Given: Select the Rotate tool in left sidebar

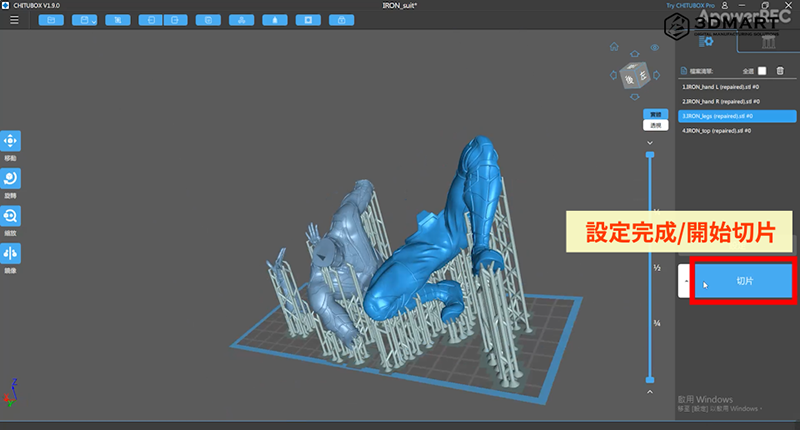Looking at the screenshot, I should pos(10,177).
